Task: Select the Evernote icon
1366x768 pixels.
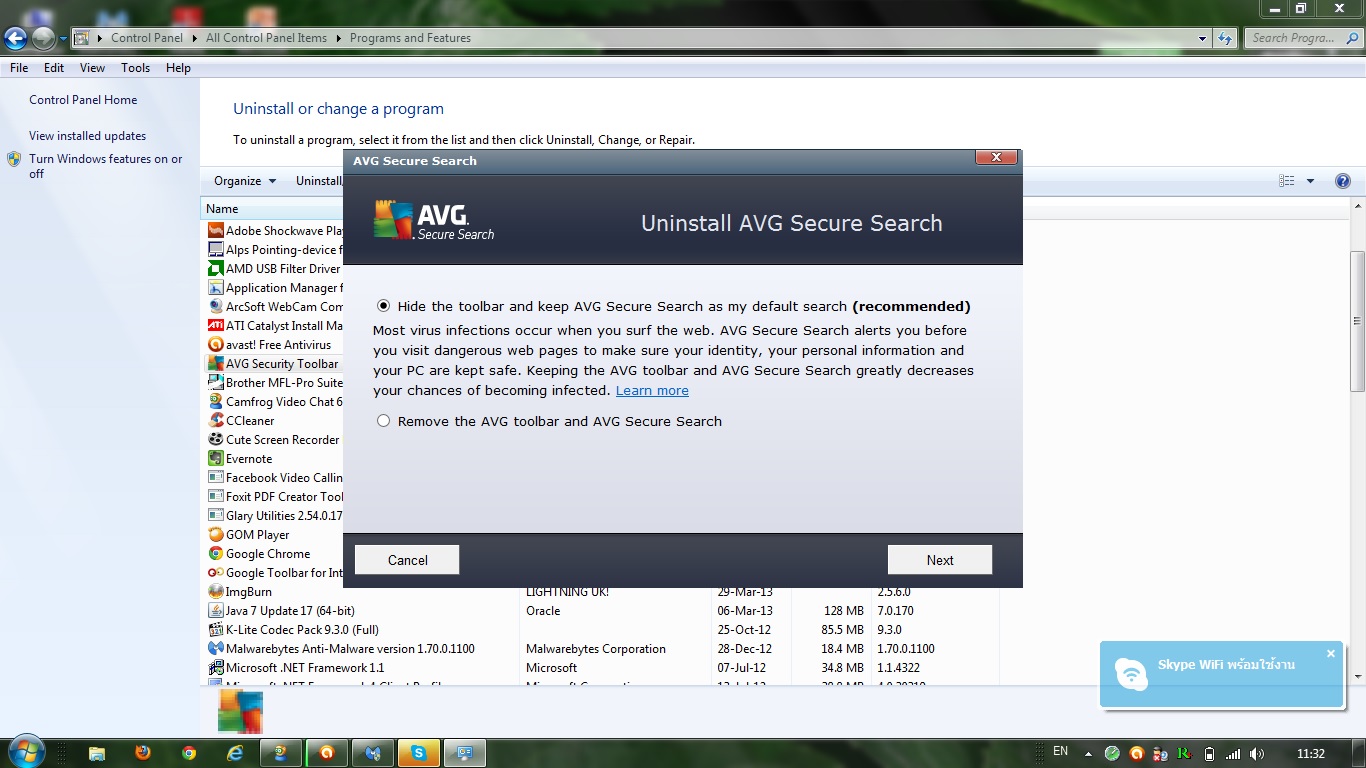Action: pyautogui.click(x=216, y=459)
